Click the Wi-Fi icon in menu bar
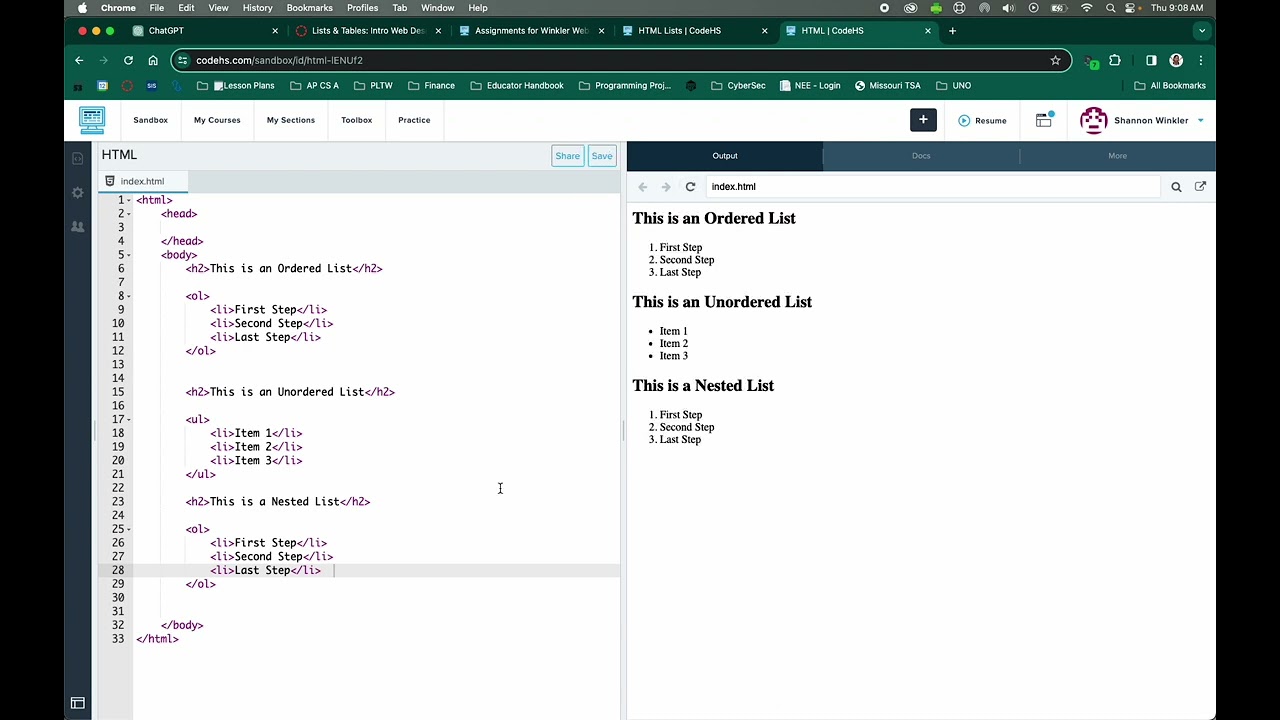Image resolution: width=1280 pixels, height=720 pixels. coord(1087,8)
